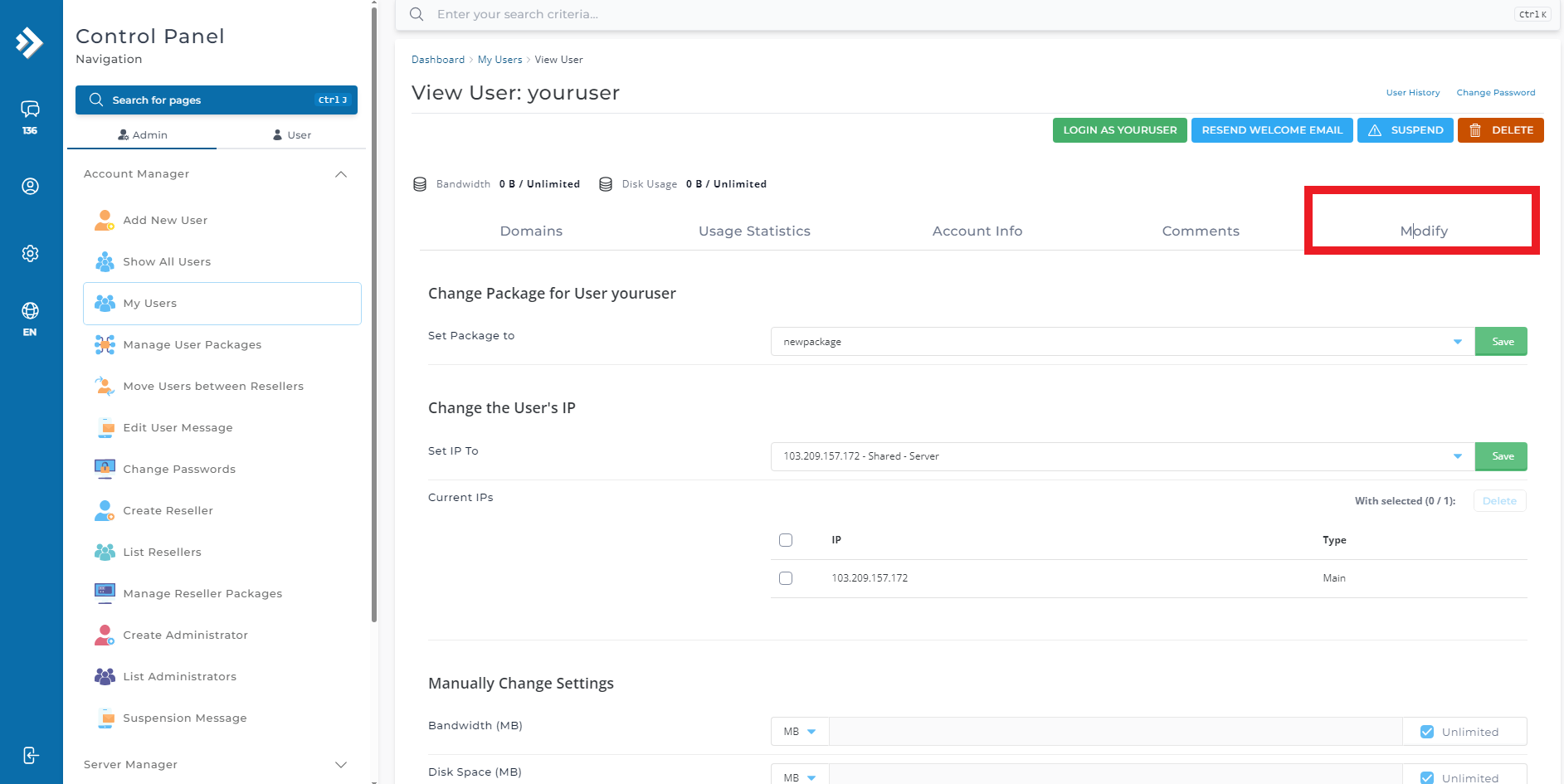Click the Bandwidth database icon

click(x=420, y=184)
